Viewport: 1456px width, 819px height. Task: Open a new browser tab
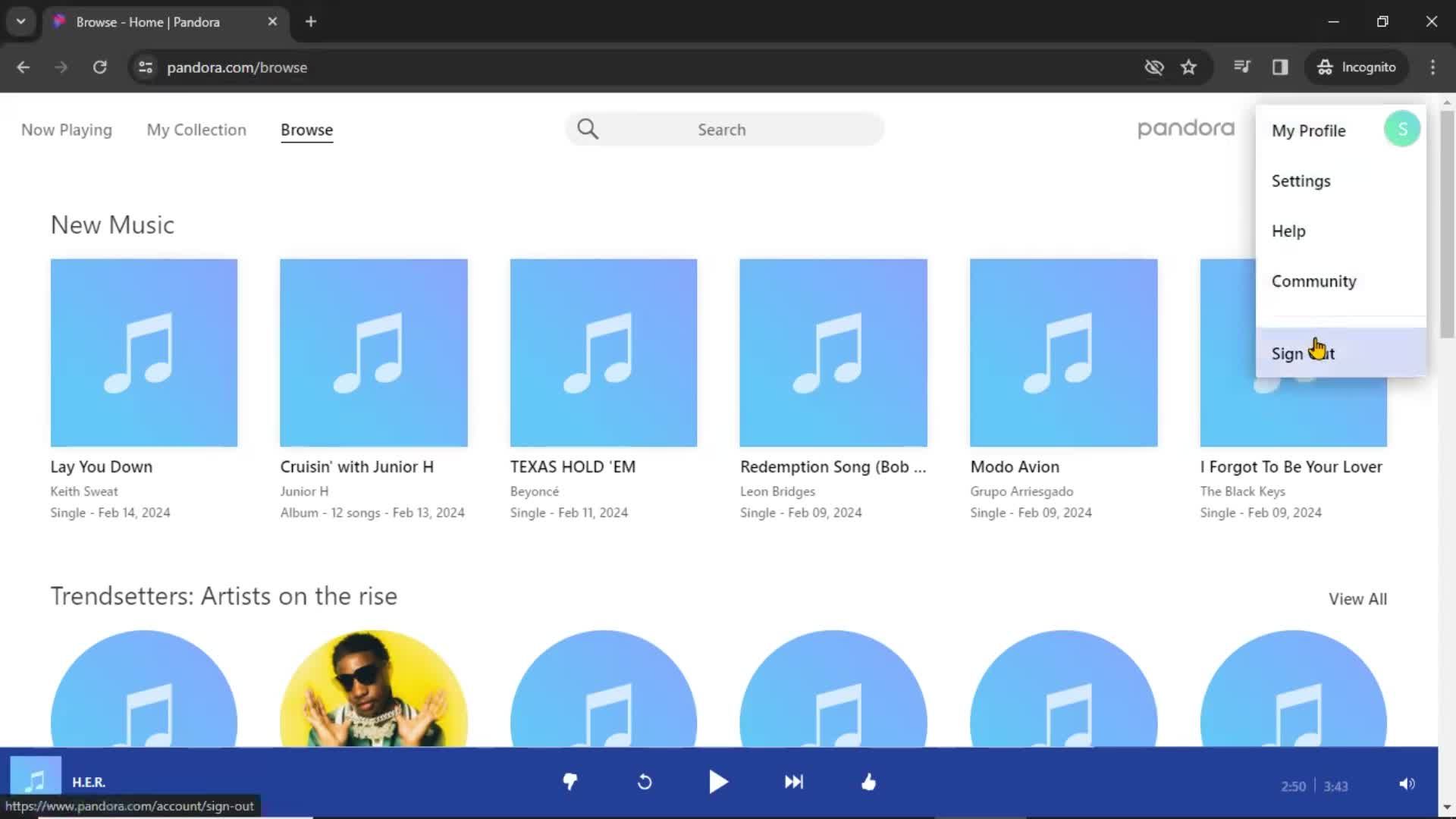point(311,21)
